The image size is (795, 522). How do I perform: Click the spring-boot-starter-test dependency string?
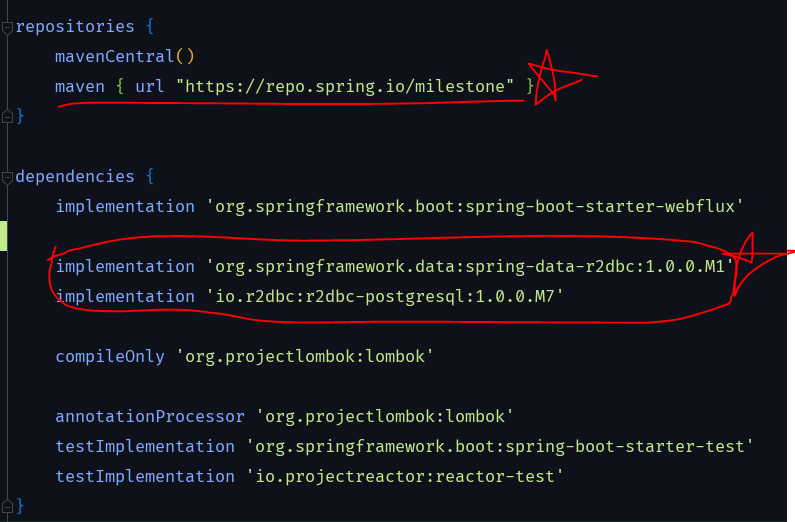click(x=499, y=446)
